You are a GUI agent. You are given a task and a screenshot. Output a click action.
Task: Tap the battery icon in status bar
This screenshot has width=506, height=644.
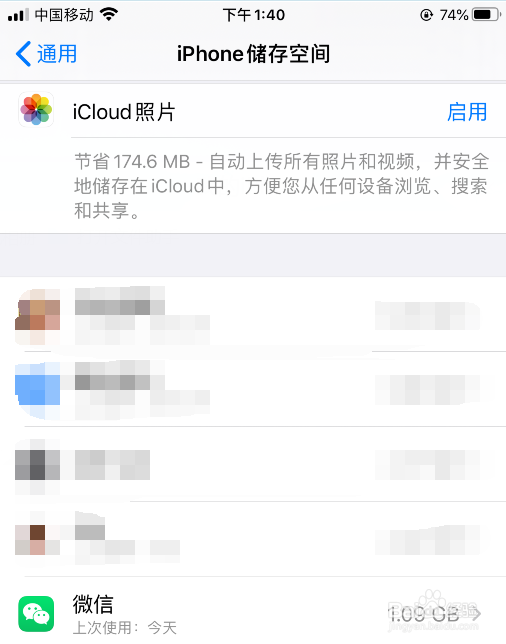[486, 15]
